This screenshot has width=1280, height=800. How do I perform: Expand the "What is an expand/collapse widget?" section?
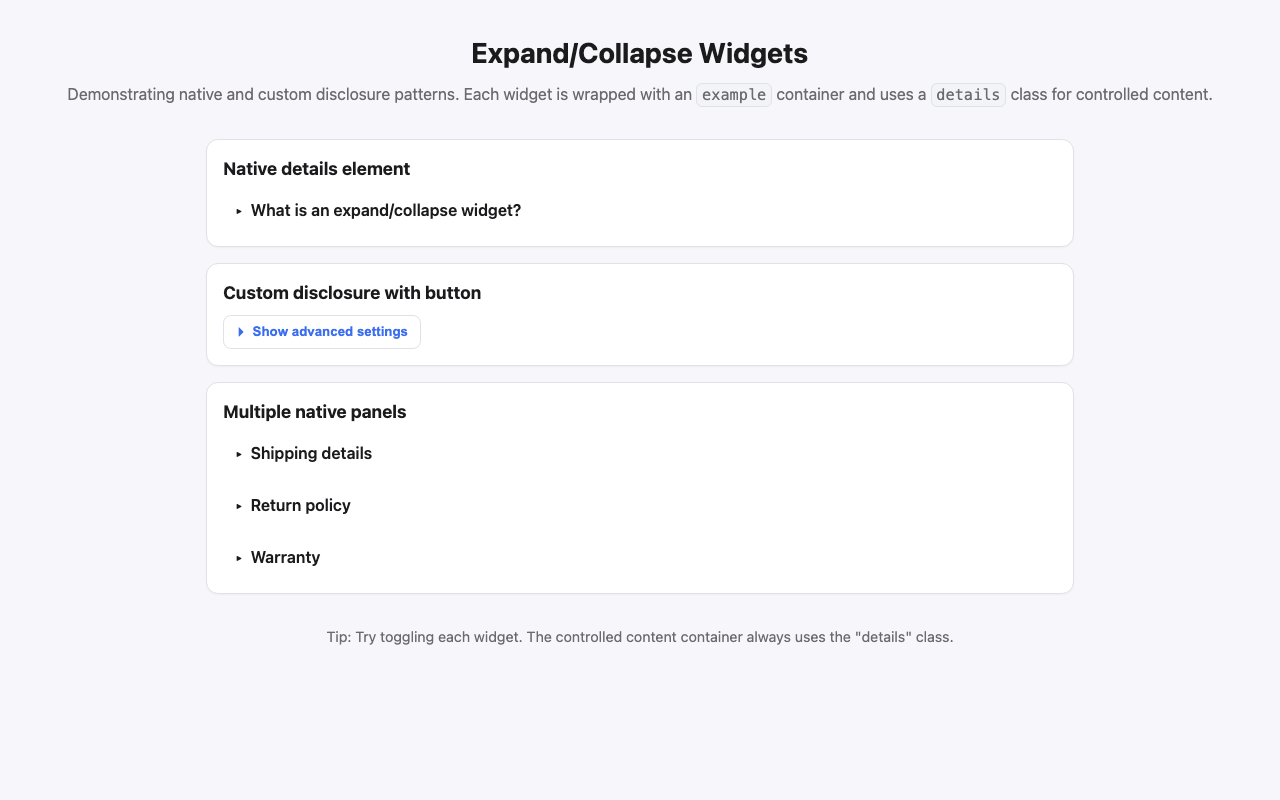pyautogui.click(x=386, y=210)
